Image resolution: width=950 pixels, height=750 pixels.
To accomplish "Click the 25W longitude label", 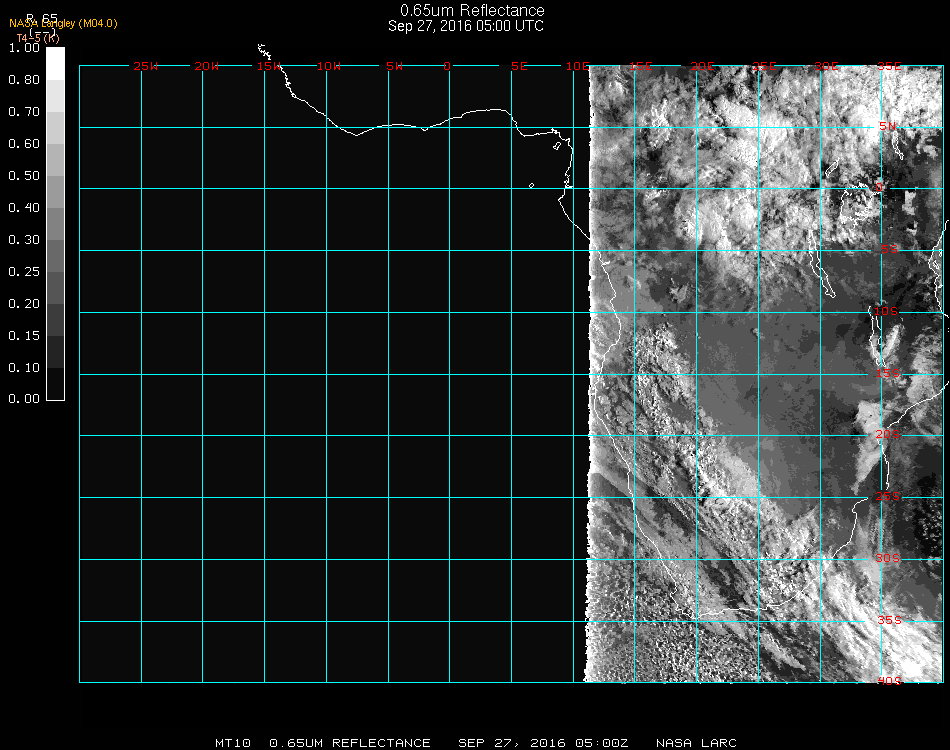I will tap(145, 66).
